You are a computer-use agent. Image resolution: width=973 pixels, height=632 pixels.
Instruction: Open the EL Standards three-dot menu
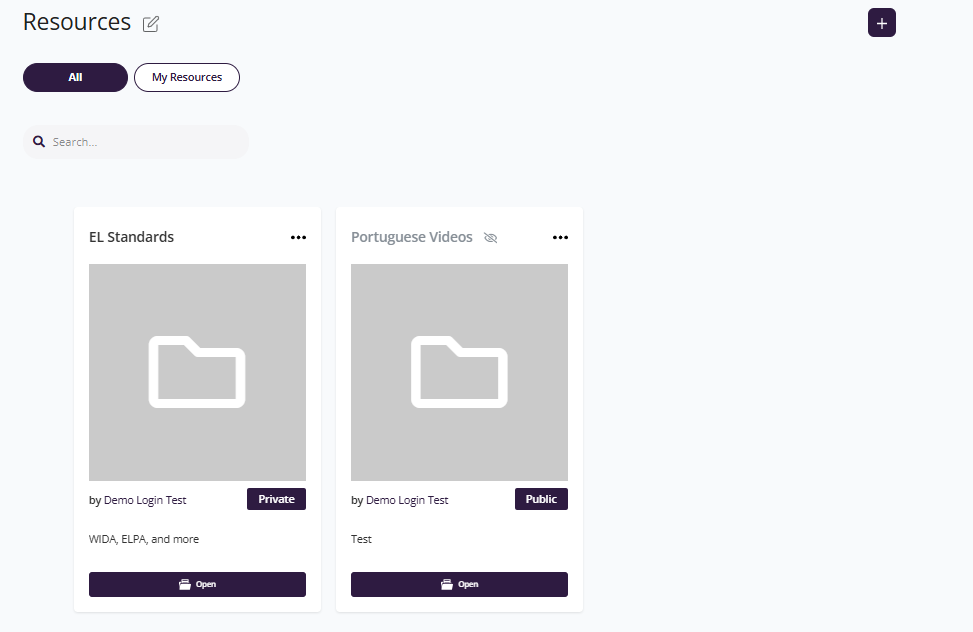tap(298, 238)
